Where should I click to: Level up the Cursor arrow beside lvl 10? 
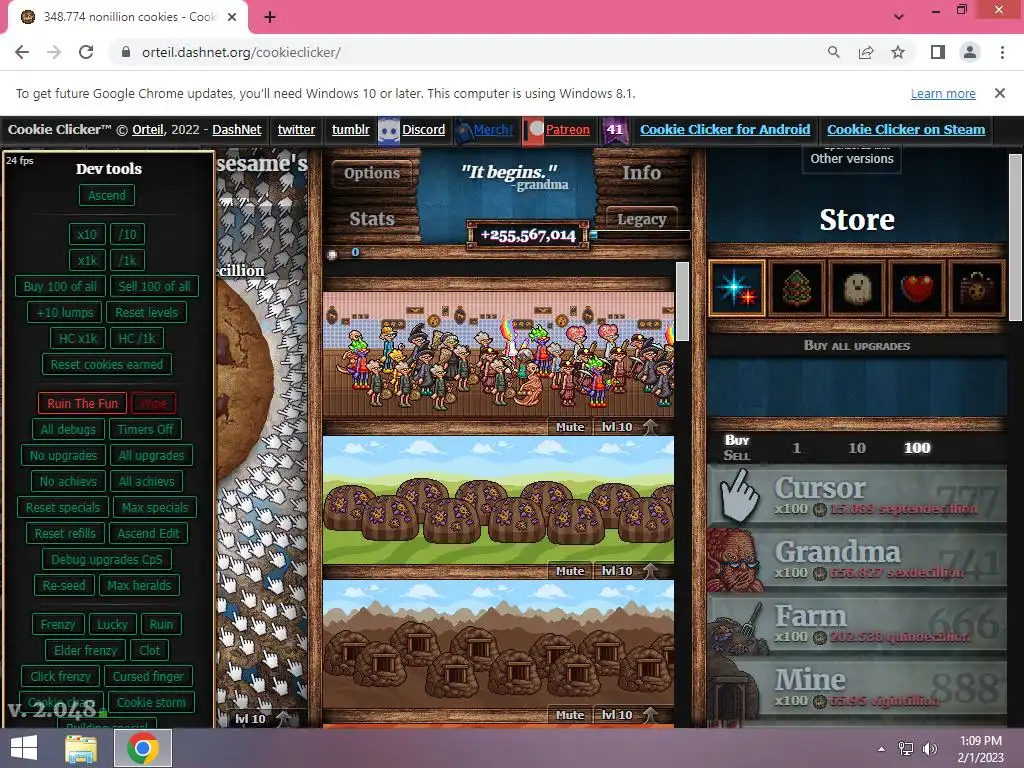click(x=283, y=719)
